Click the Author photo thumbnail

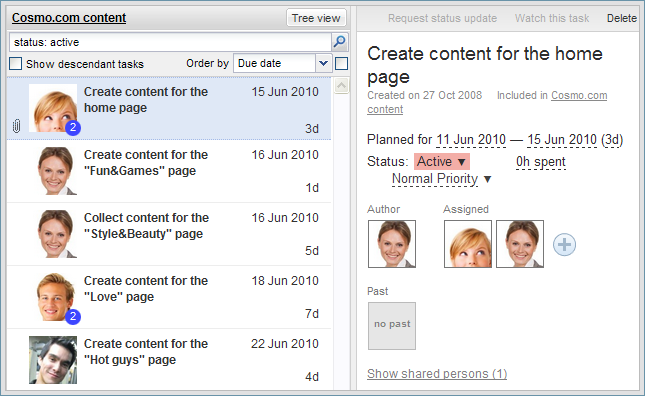click(392, 244)
